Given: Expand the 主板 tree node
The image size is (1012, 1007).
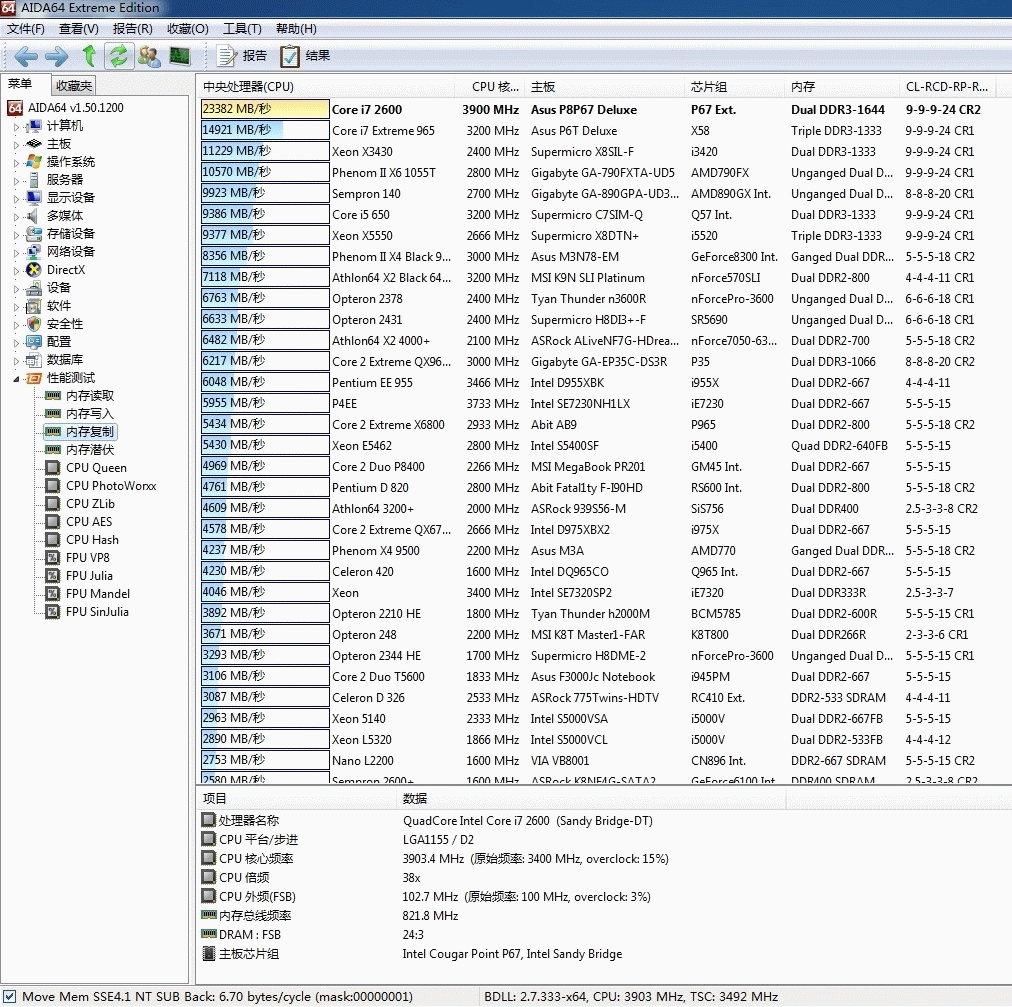Looking at the screenshot, I should [16, 145].
